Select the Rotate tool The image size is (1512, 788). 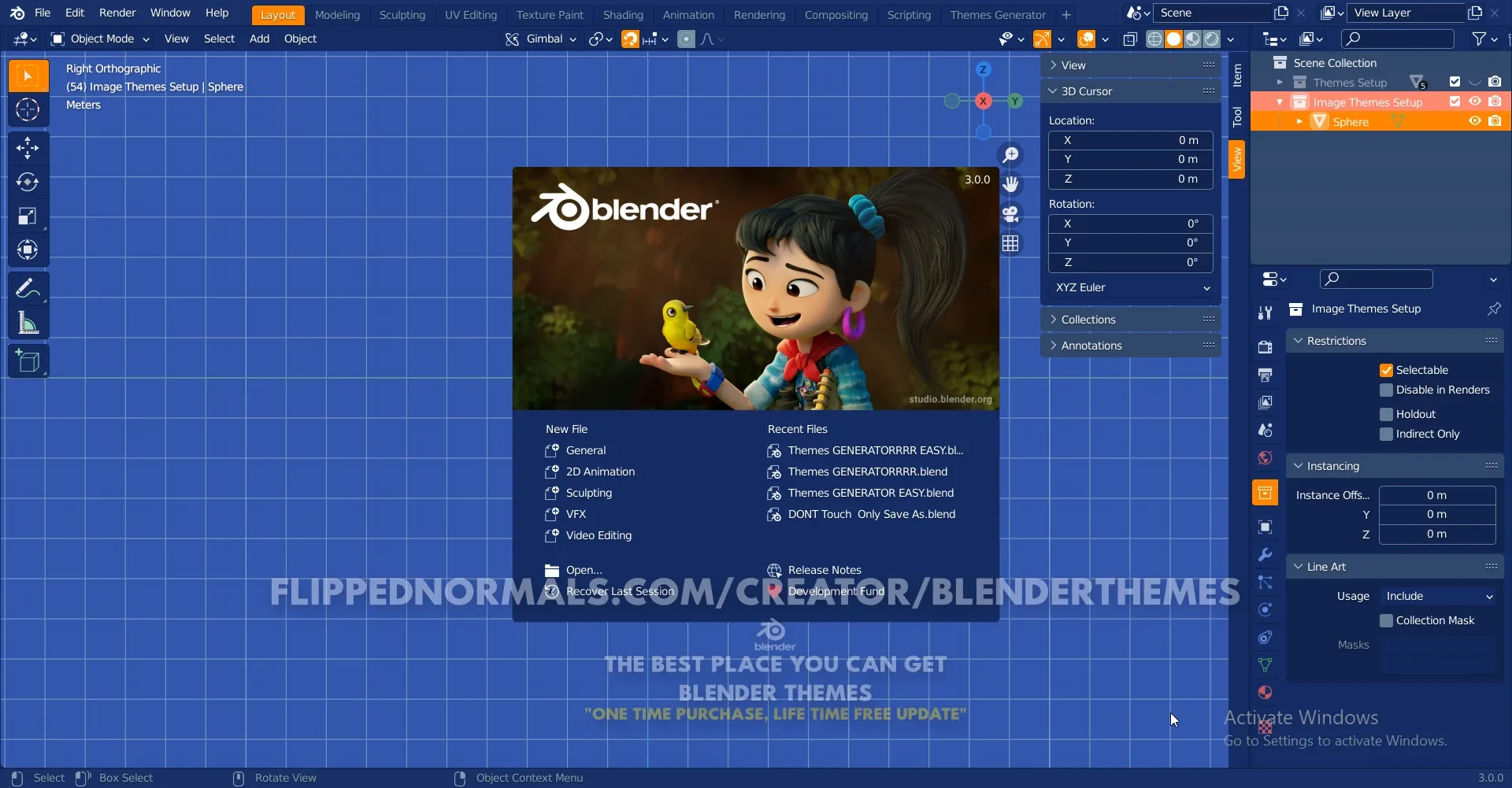tap(28, 182)
